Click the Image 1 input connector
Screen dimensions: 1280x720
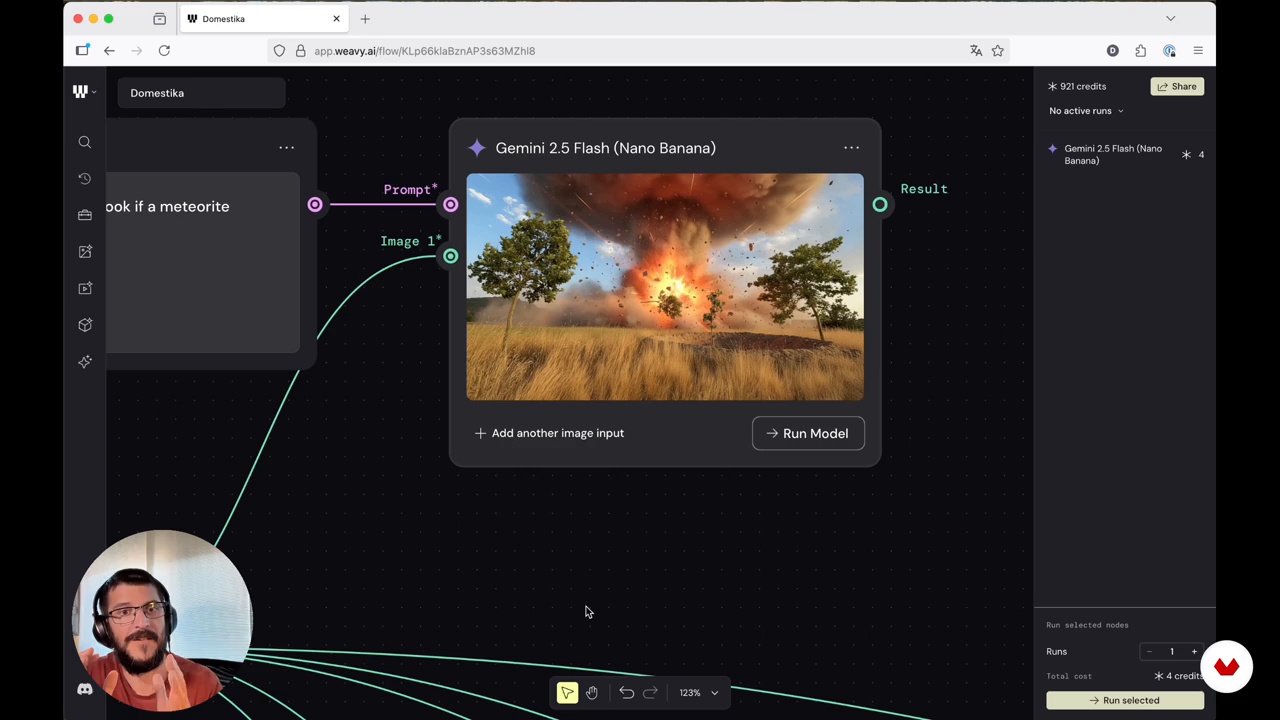tap(451, 257)
